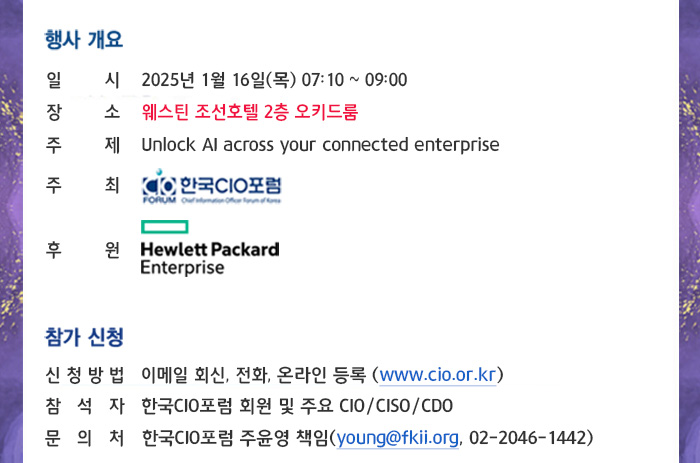Click the red 웨스틴 조선호텔 2층 오키드룸 text
Image resolution: width=700 pixels, height=463 pixels.
(250, 112)
